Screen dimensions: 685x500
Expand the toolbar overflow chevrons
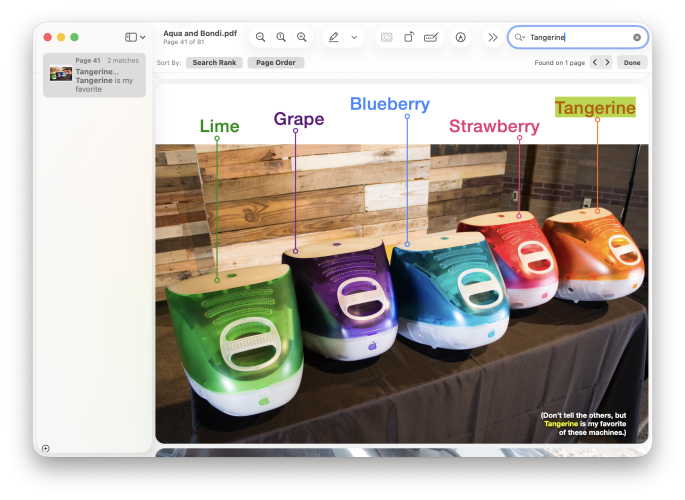point(493,37)
